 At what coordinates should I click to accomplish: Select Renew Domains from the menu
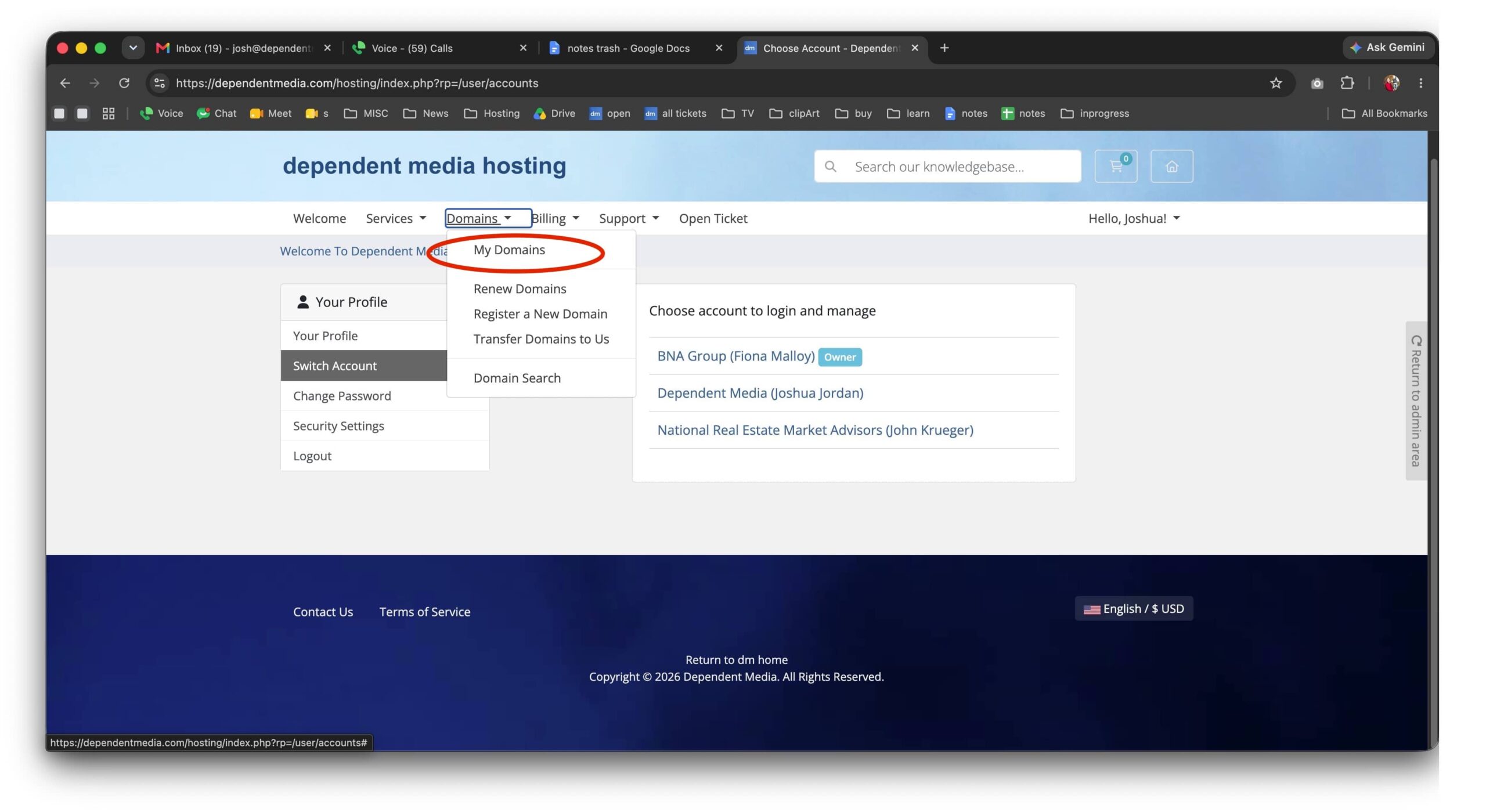click(520, 288)
